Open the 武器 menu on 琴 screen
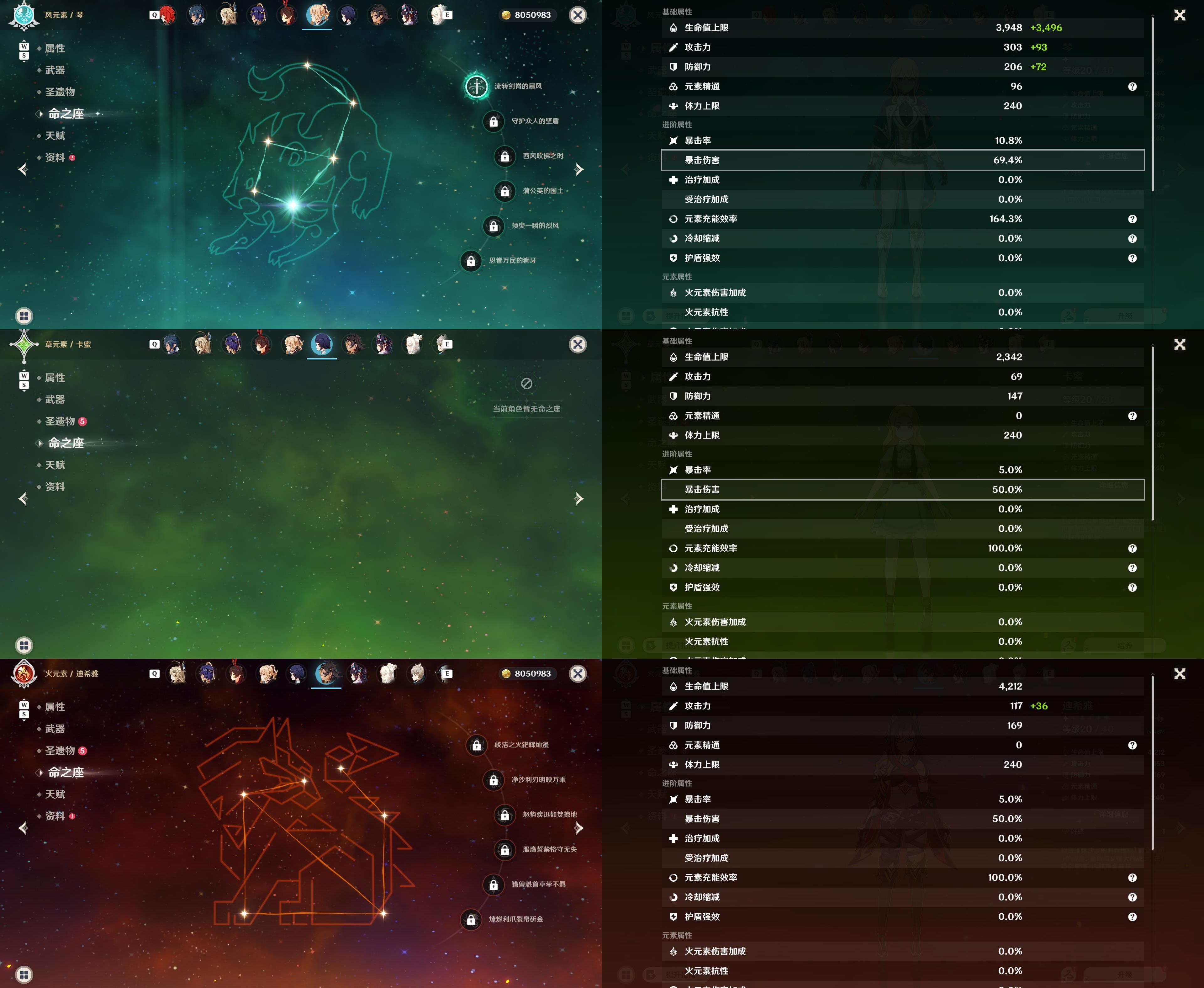The image size is (1204, 988). pyautogui.click(x=55, y=70)
